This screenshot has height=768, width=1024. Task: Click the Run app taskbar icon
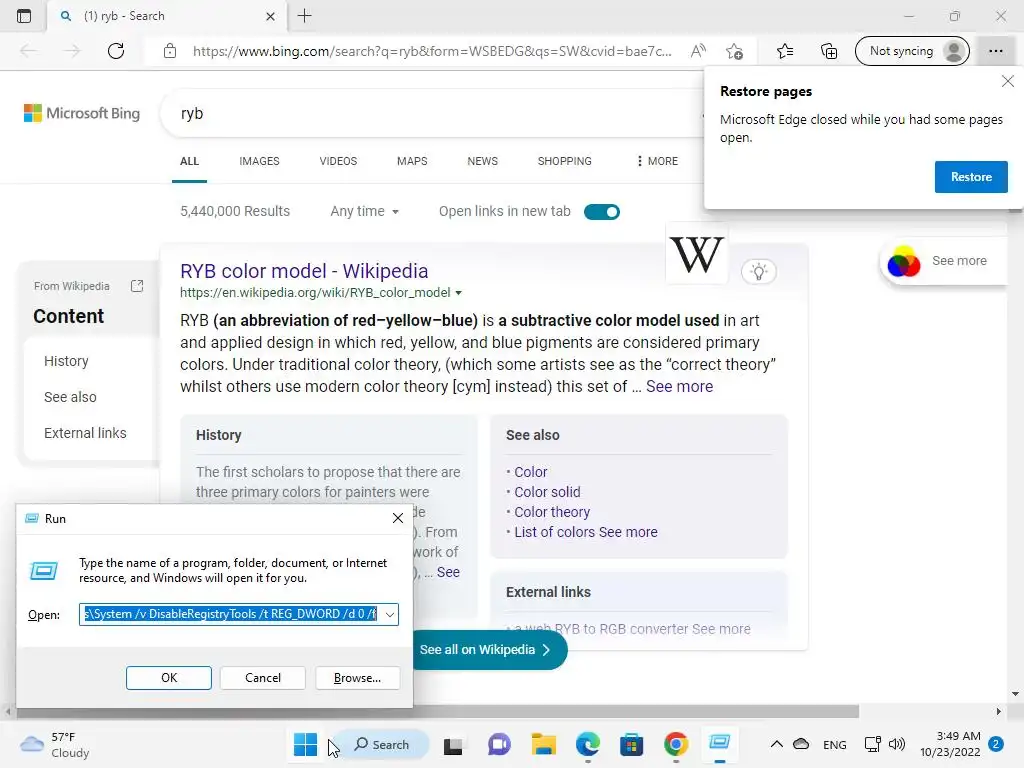(720, 743)
